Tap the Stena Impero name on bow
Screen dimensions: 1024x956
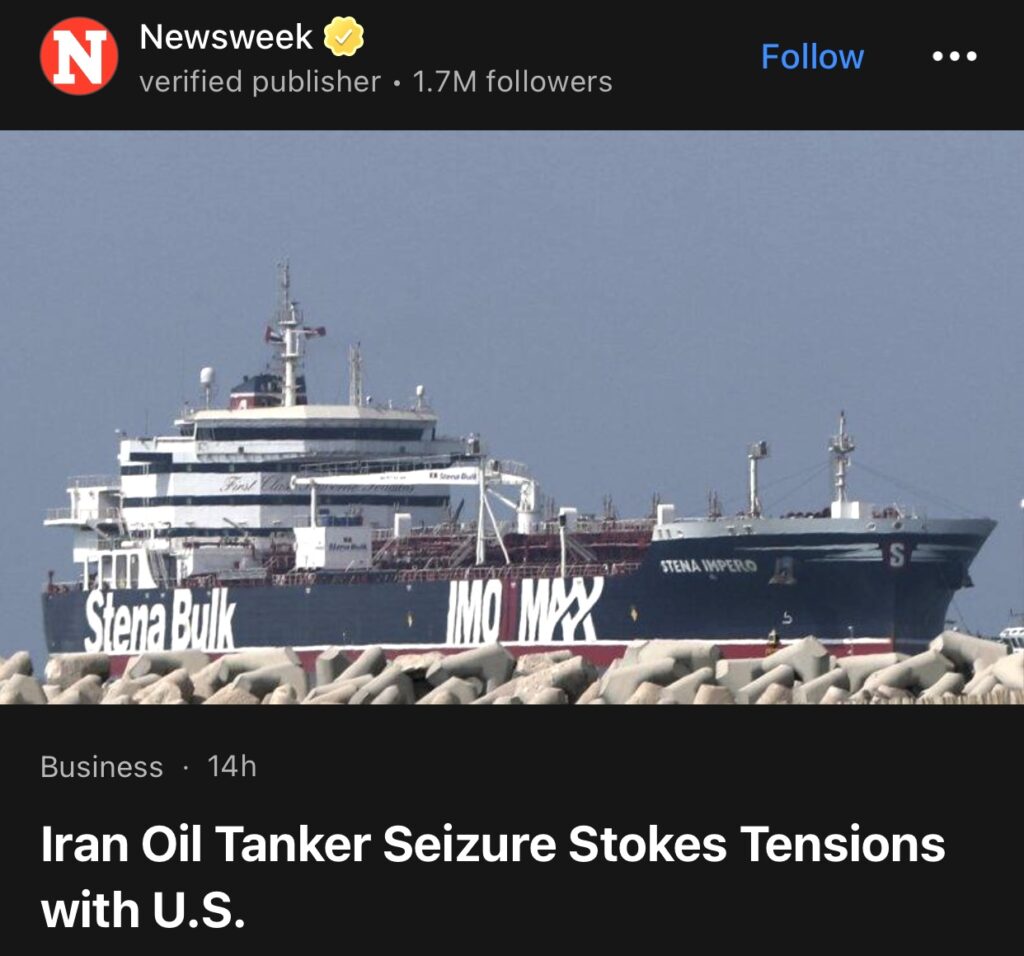pyautogui.click(x=709, y=566)
